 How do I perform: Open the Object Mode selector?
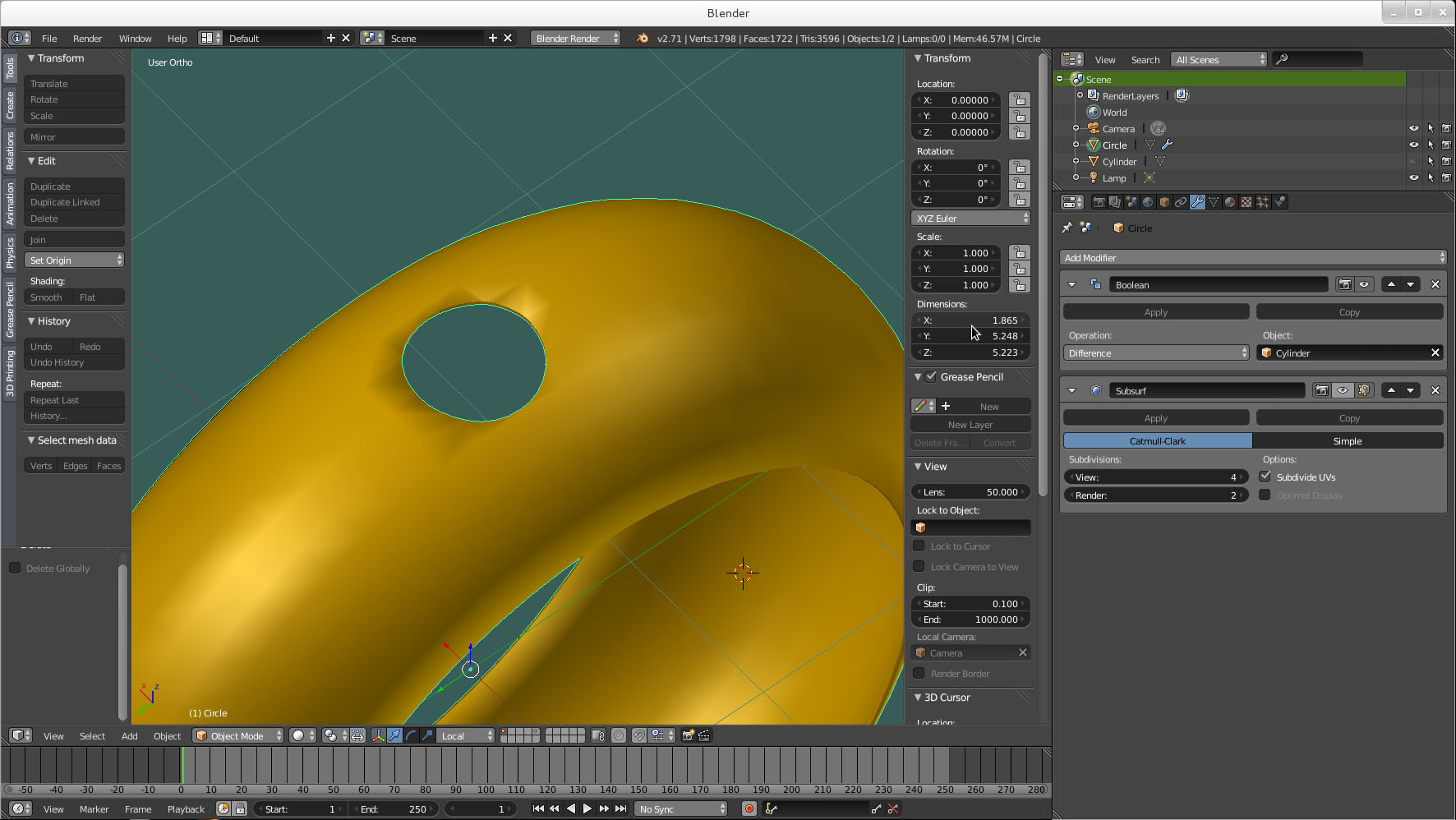(238, 735)
